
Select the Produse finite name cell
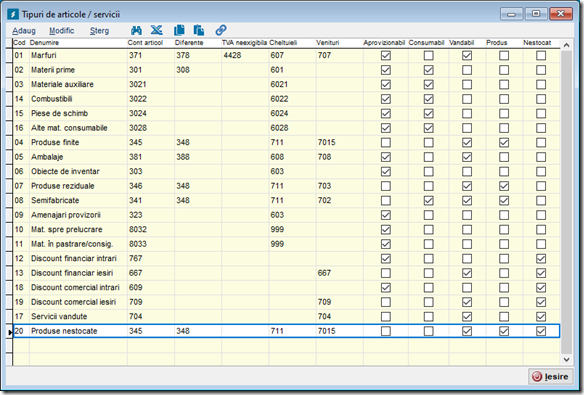coord(78,143)
